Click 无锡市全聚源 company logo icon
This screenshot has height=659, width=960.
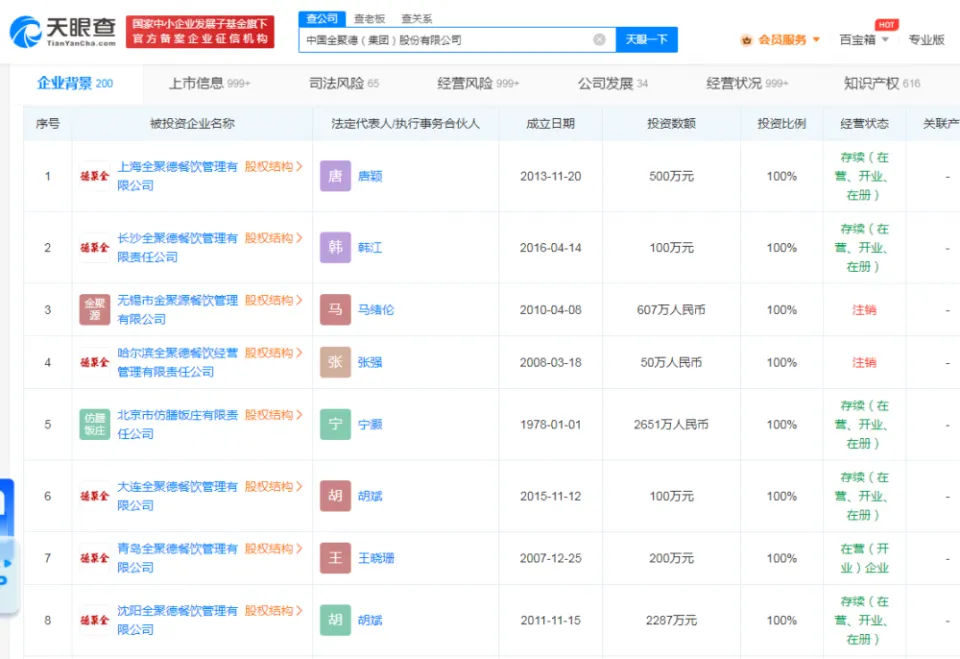95,310
